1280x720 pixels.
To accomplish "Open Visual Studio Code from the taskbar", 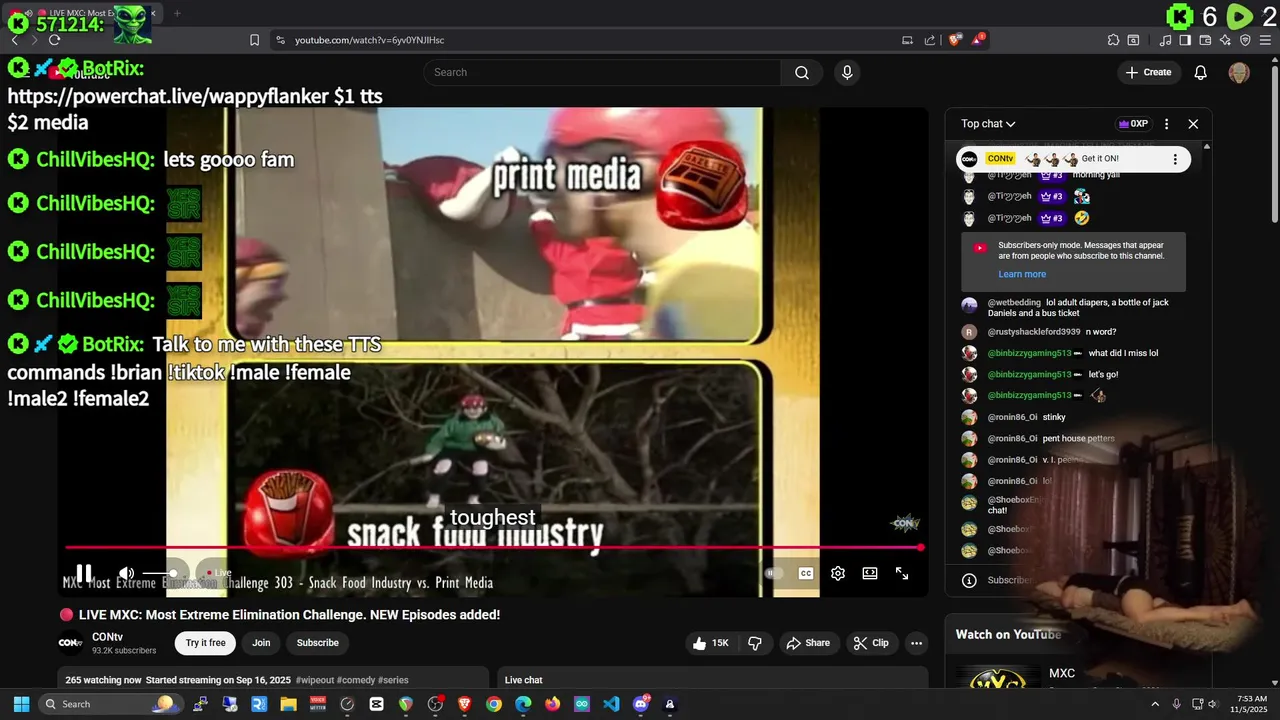I will (611, 704).
